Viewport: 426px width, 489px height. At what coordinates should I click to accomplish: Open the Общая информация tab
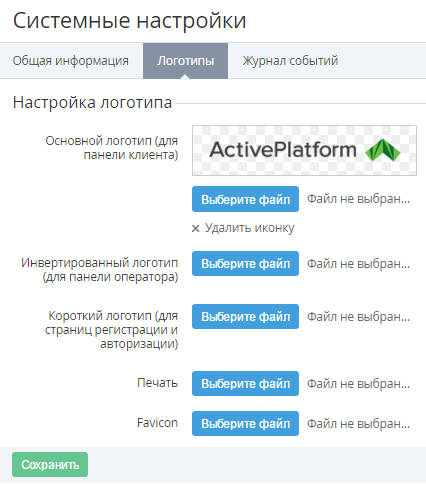coord(71,61)
